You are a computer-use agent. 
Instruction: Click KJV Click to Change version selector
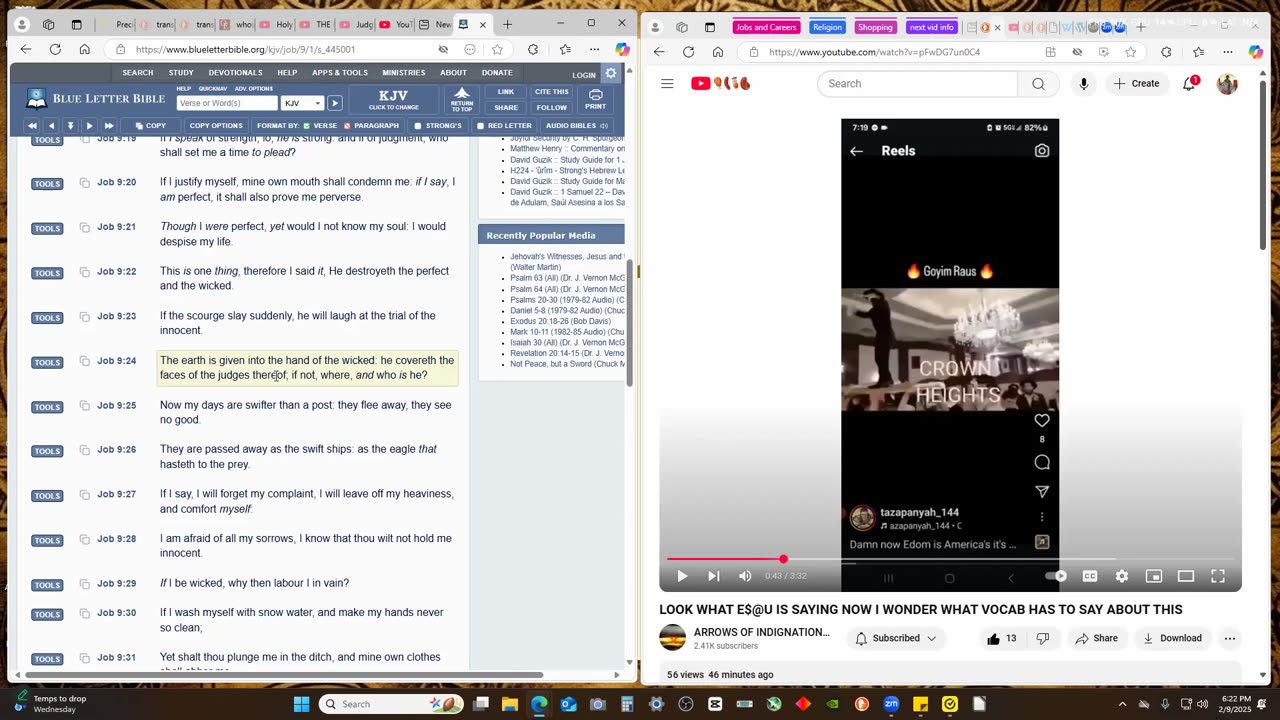coord(393,99)
